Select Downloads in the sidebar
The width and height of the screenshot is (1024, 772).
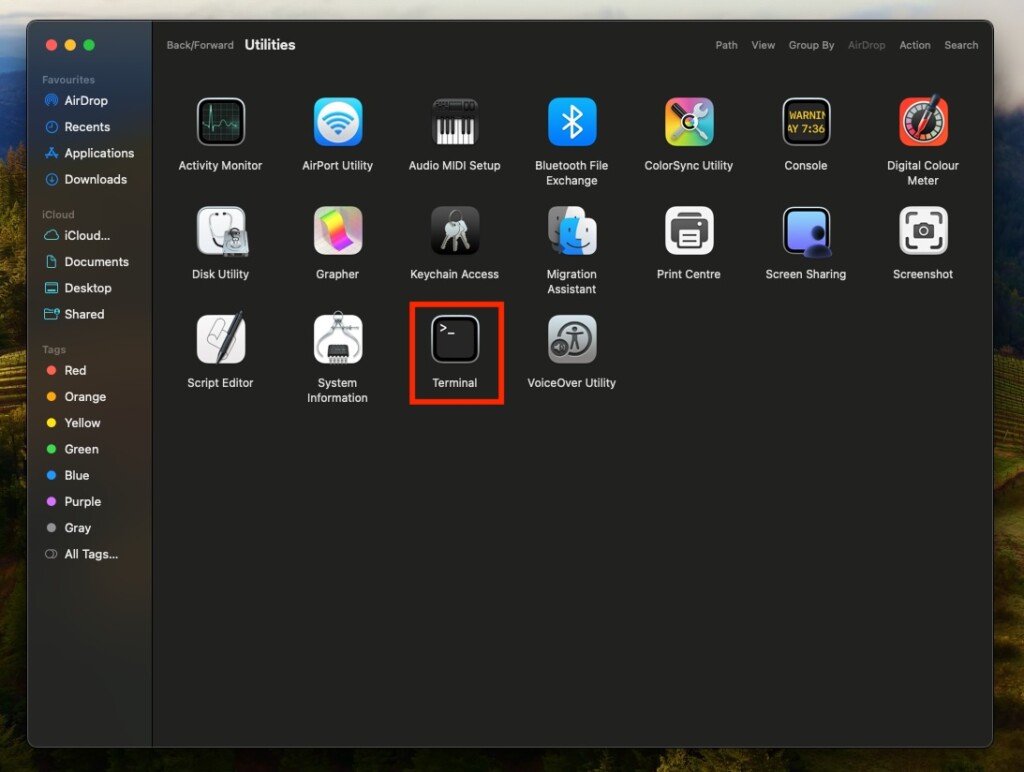coord(95,179)
